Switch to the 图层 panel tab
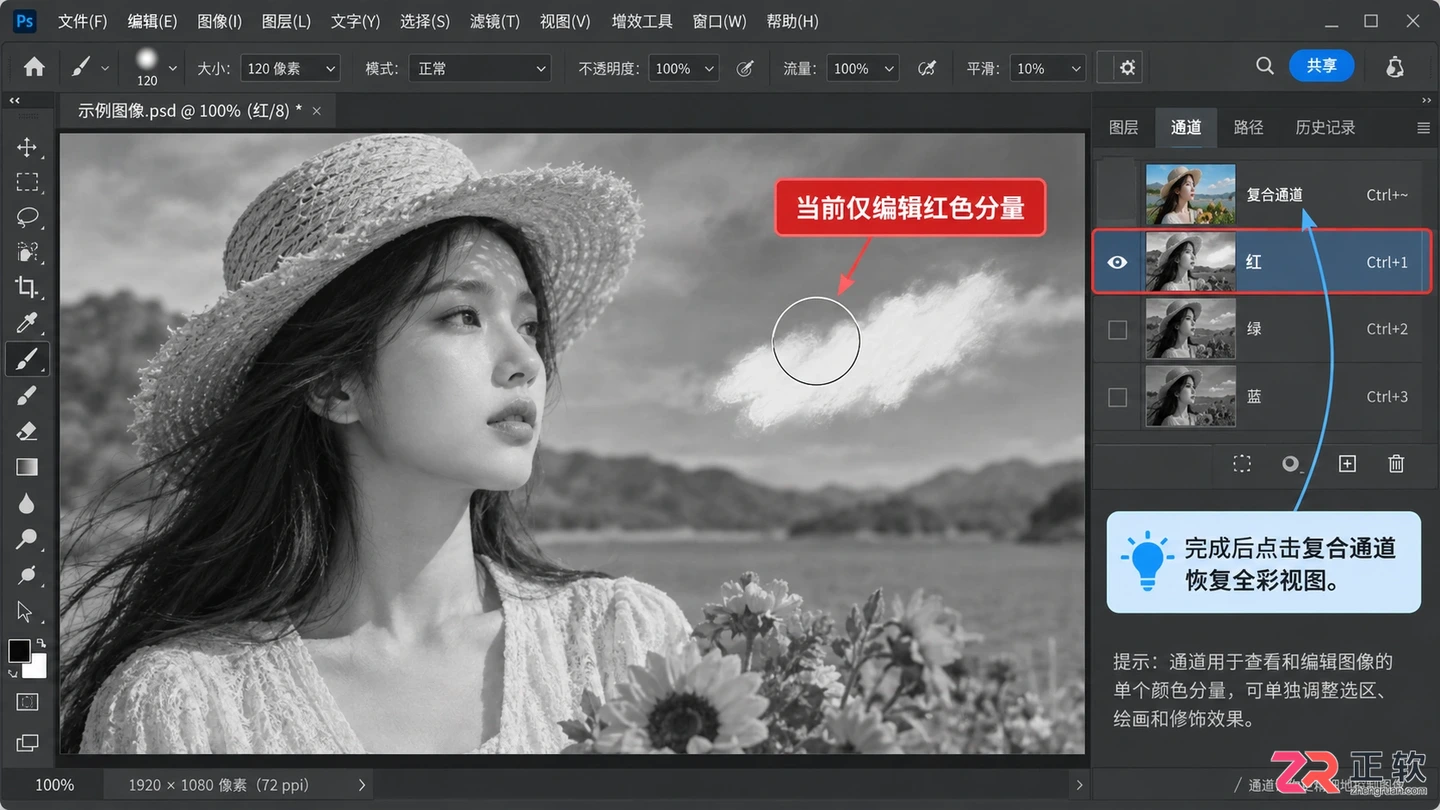 point(1124,127)
